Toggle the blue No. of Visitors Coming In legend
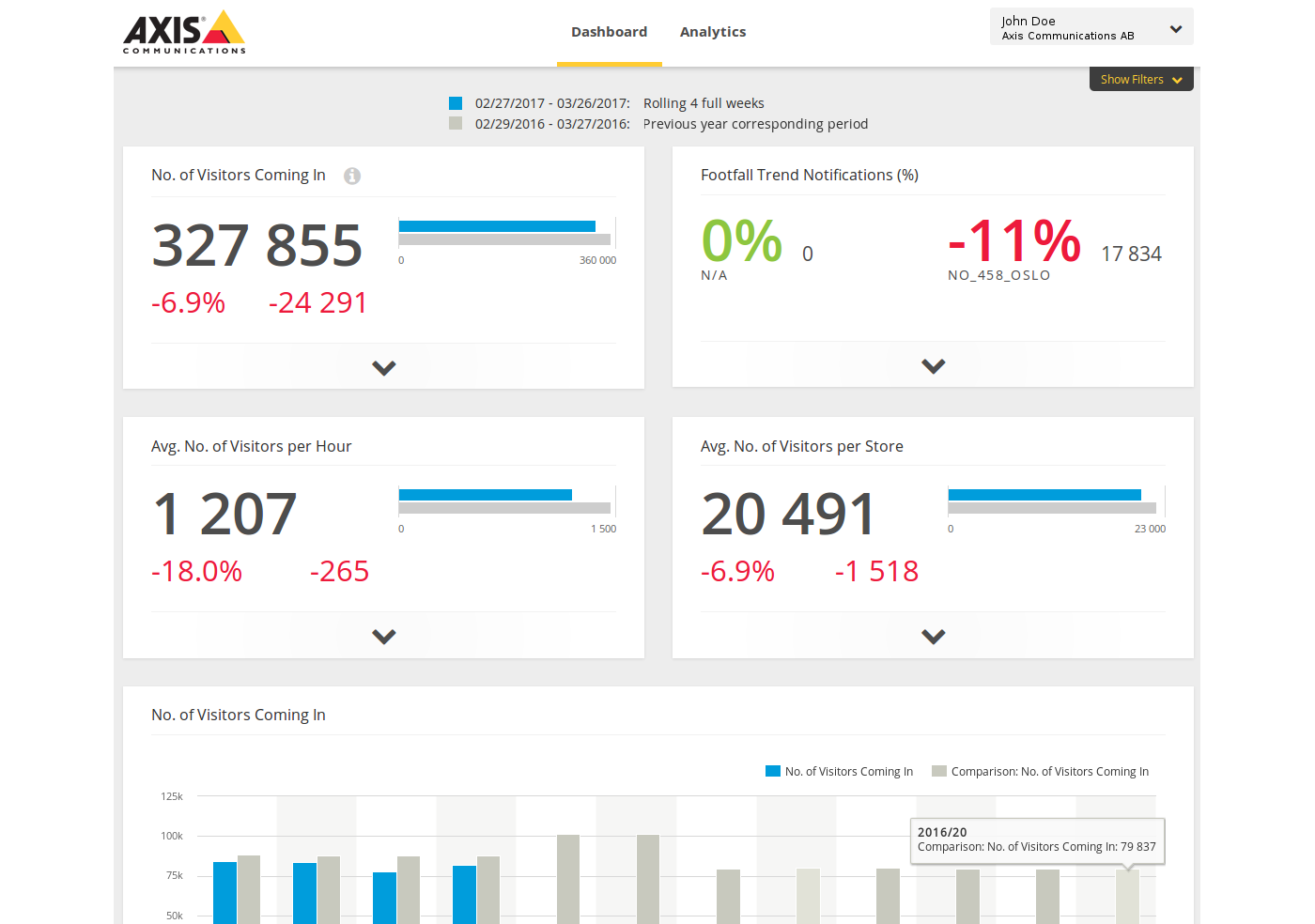 [839, 772]
